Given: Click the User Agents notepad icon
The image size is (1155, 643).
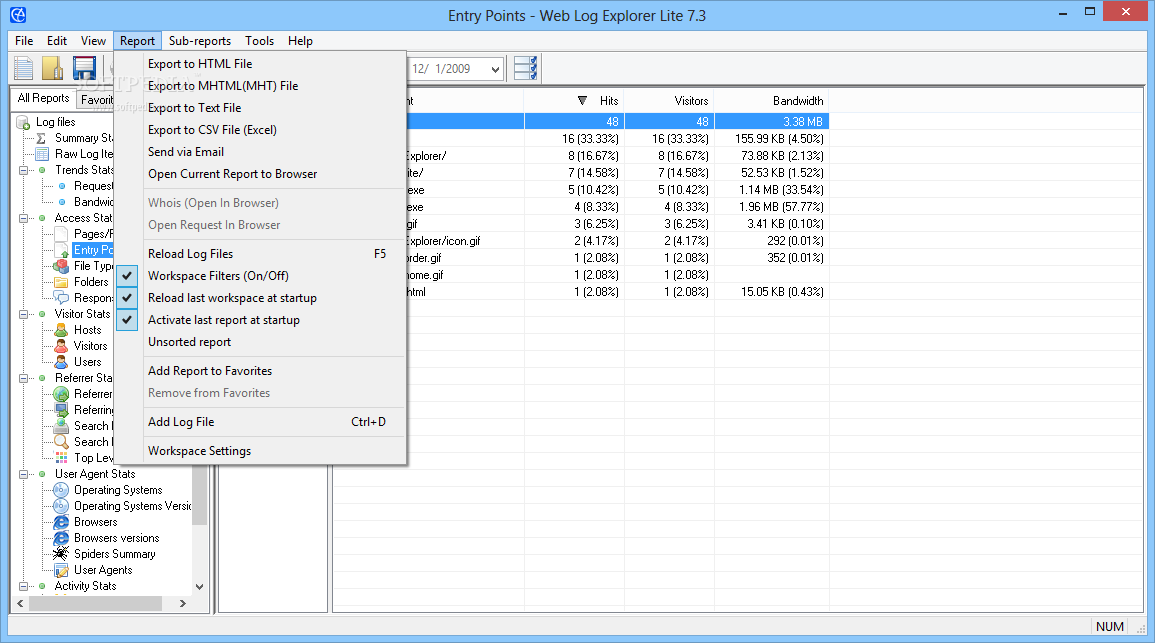Looking at the screenshot, I should (x=61, y=570).
